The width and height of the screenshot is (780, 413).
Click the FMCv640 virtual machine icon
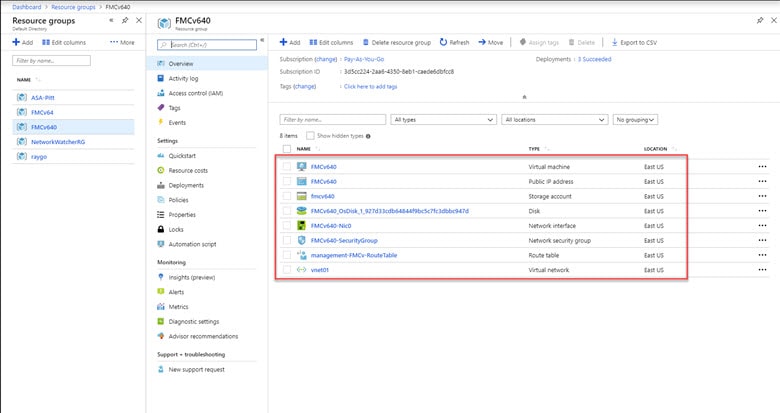[302, 166]
